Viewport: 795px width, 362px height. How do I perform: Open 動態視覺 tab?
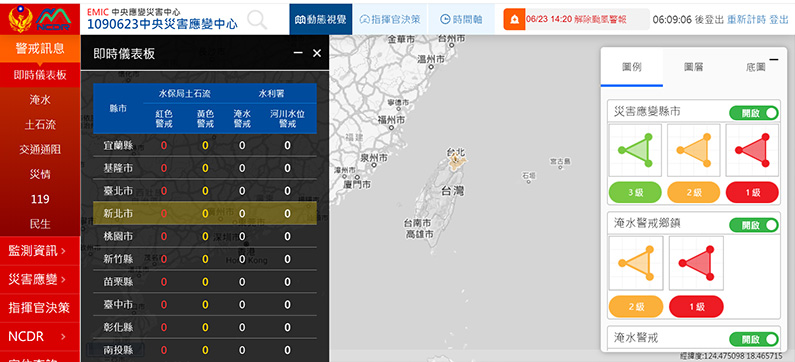click(320, 19)
